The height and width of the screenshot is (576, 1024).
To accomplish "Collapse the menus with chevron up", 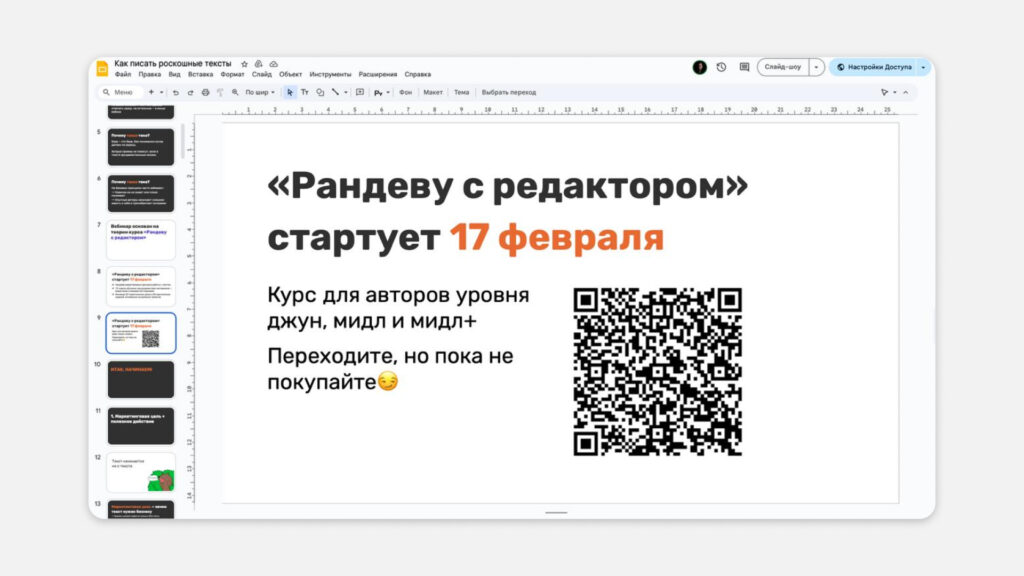I will [x=906, y=93].
